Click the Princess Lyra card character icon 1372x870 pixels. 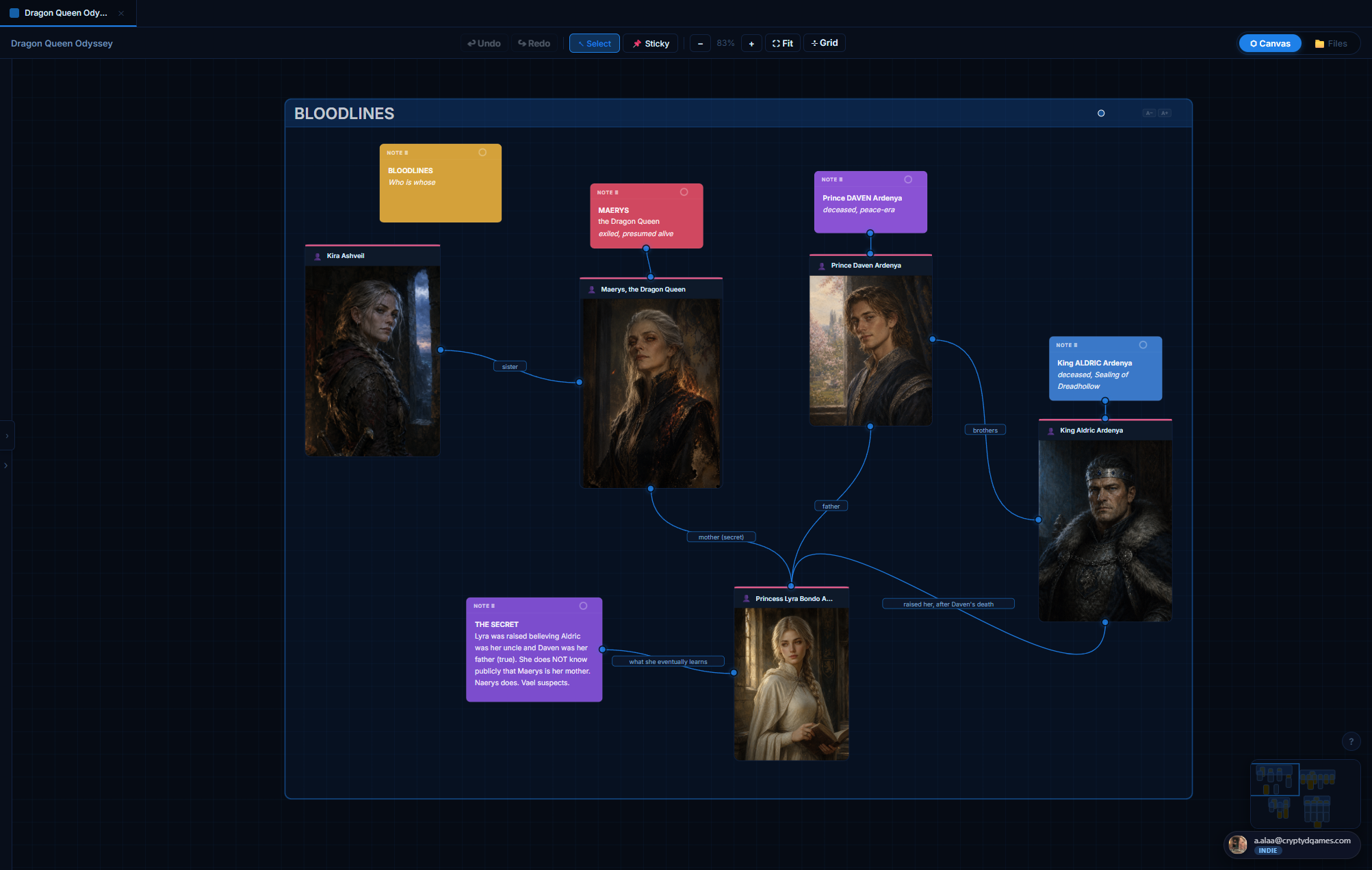pyautogui.click(x=747, y=599)
